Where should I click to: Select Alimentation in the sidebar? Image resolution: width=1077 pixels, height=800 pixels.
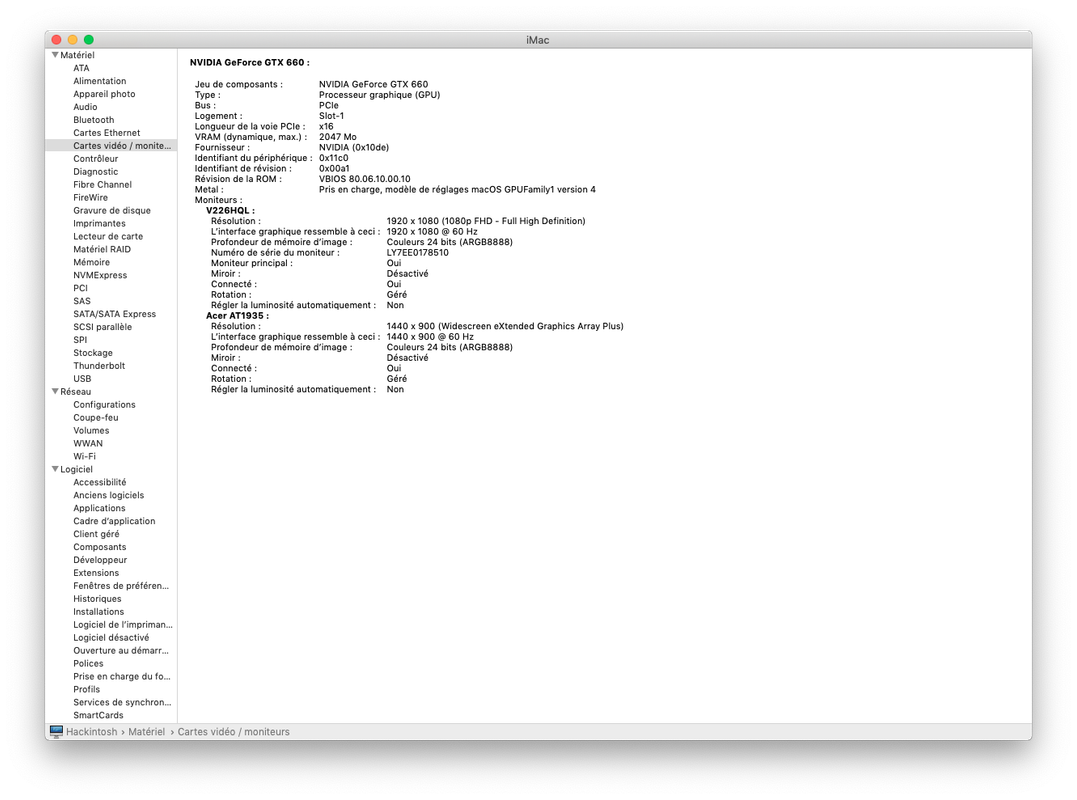click(100, 81)
